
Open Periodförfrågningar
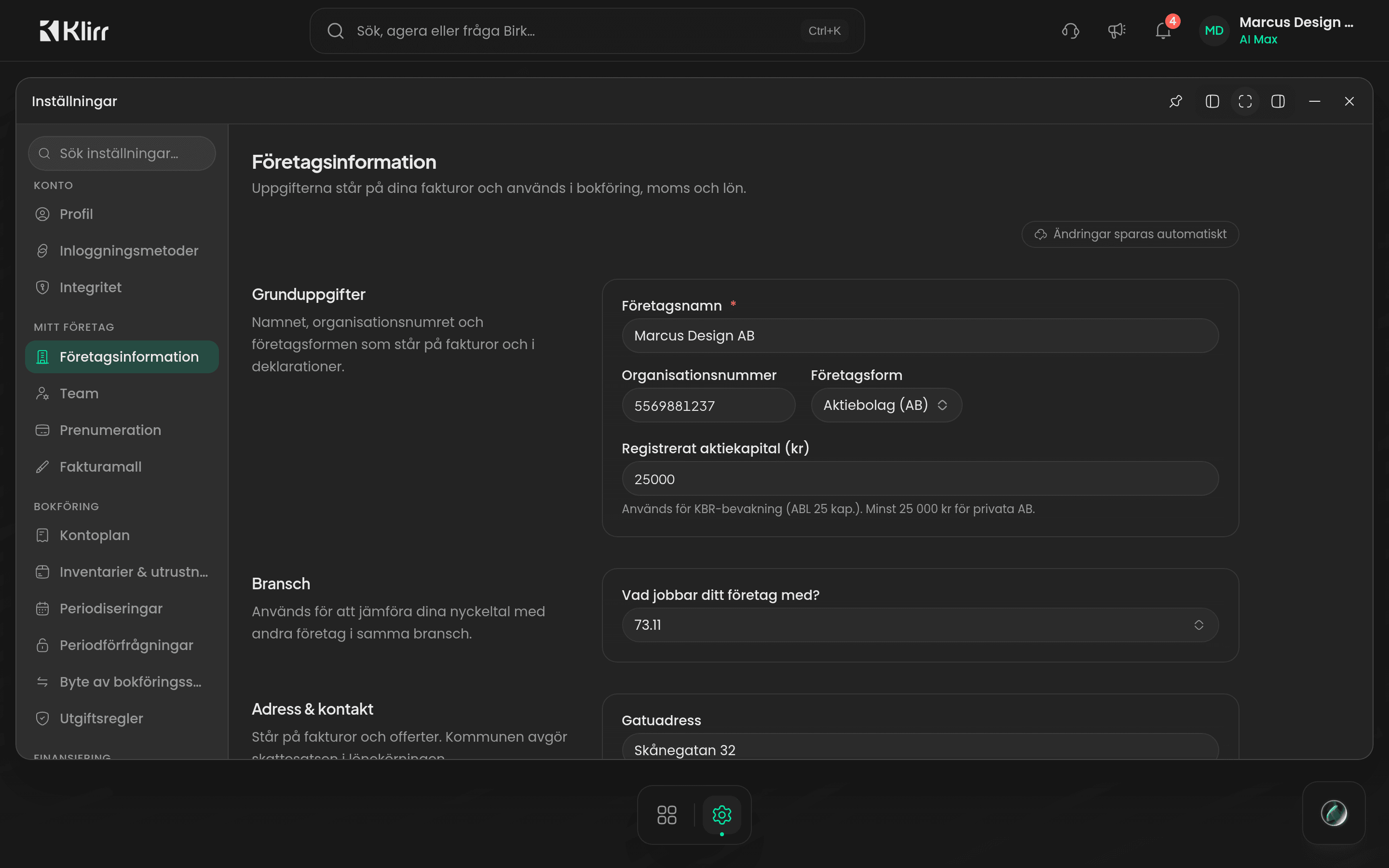122,645
